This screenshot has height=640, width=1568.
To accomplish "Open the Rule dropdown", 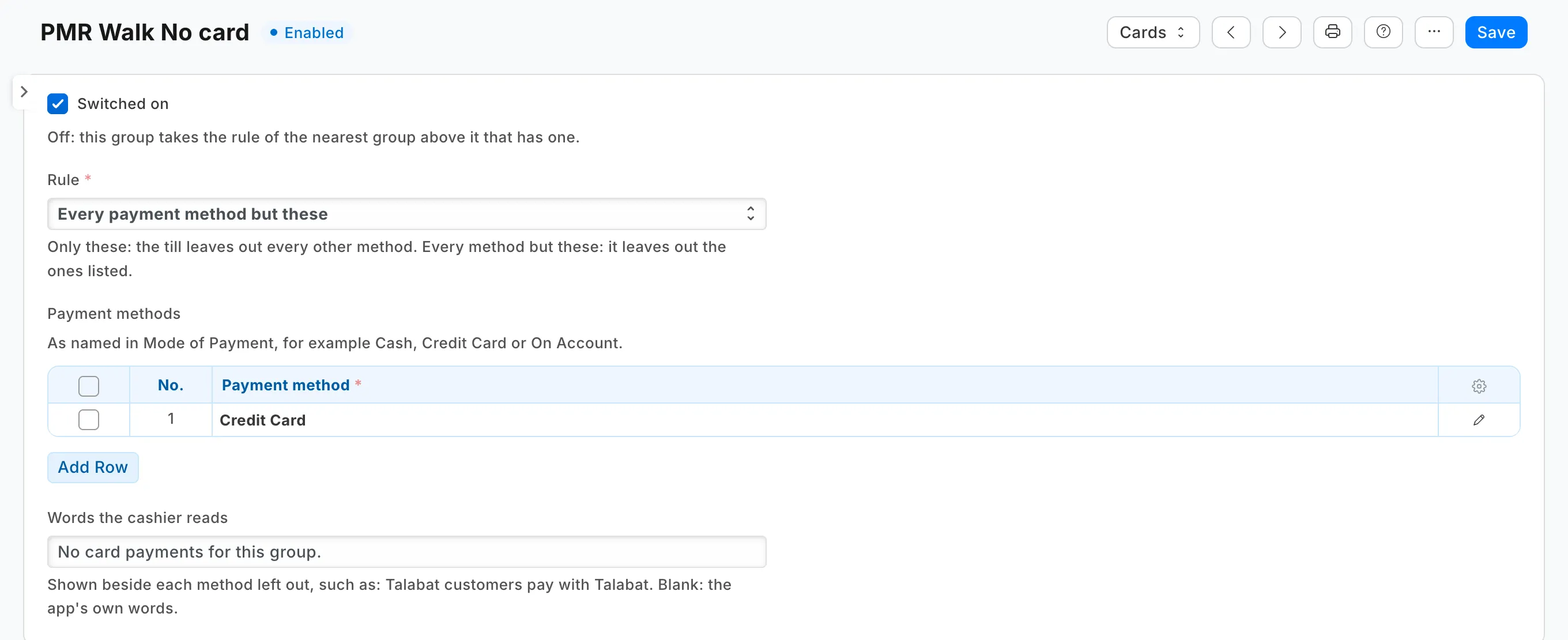I will click(x=406, y=214).
